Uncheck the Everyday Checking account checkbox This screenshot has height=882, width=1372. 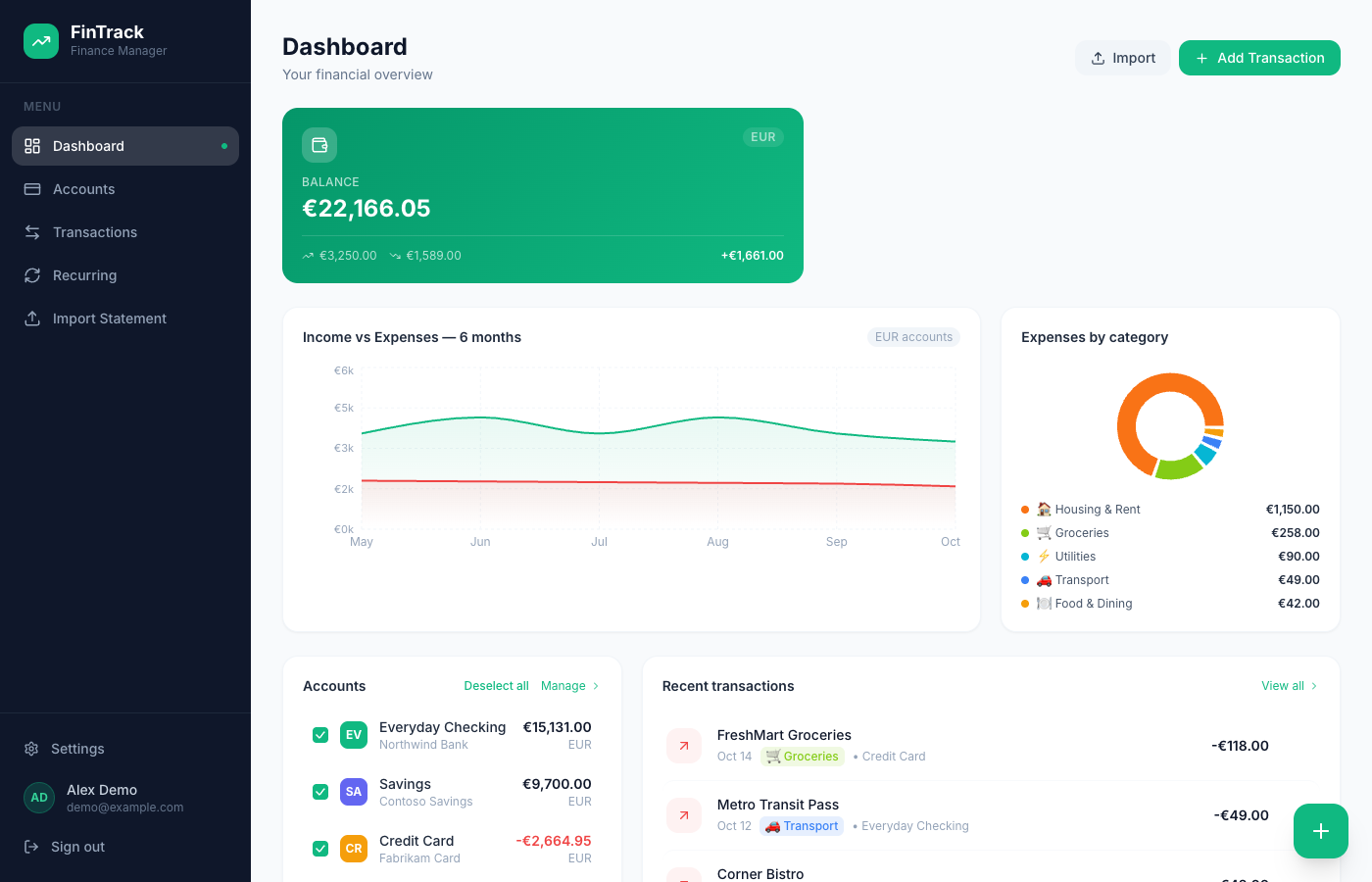(x=320, y=735)
